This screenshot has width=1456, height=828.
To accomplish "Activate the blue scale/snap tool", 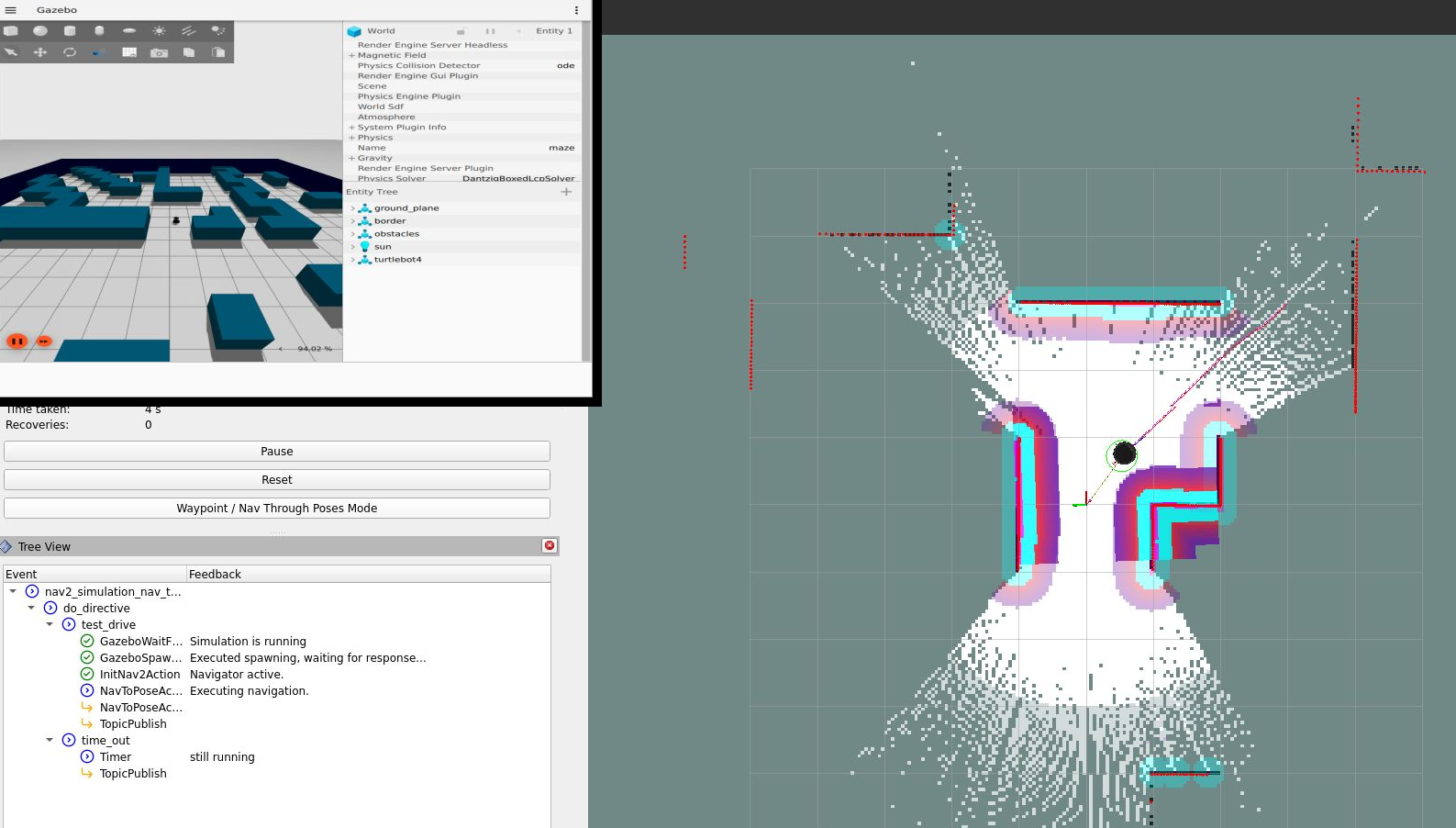I will coord(99,52).
